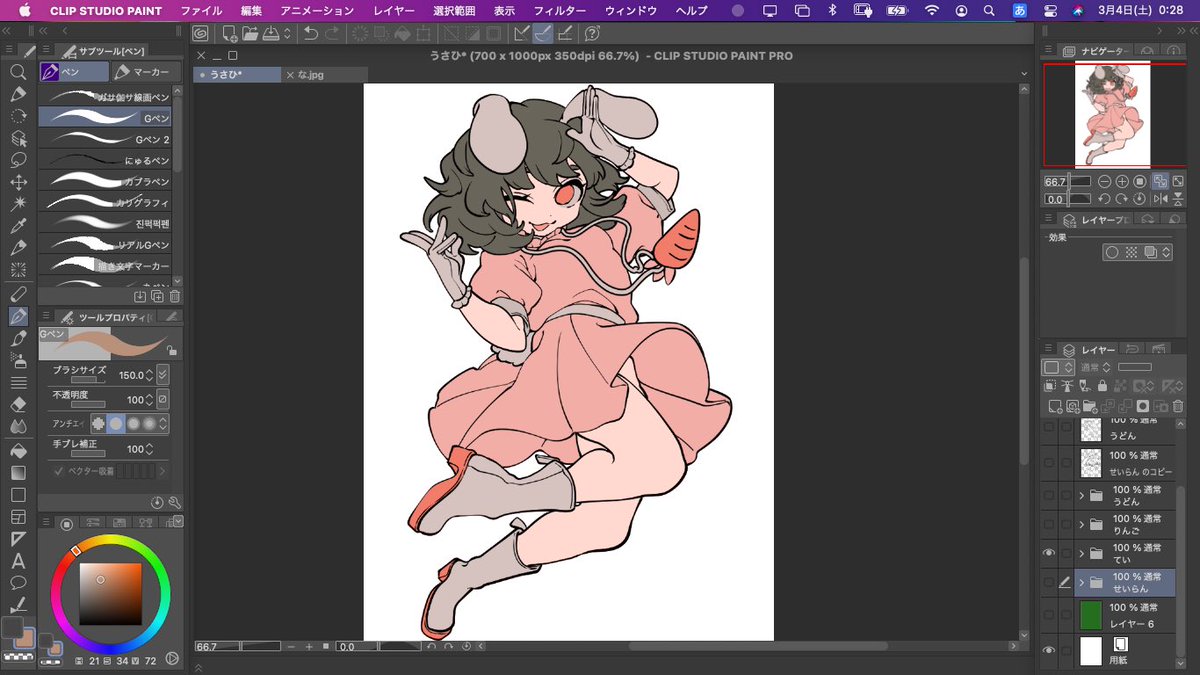
Task: Select the Eyedropper tool
Action: [x=18, y=226]
